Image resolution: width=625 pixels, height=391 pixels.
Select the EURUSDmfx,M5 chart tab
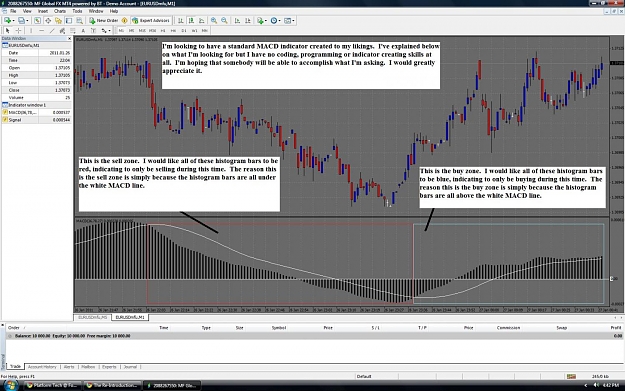(92, 317)
